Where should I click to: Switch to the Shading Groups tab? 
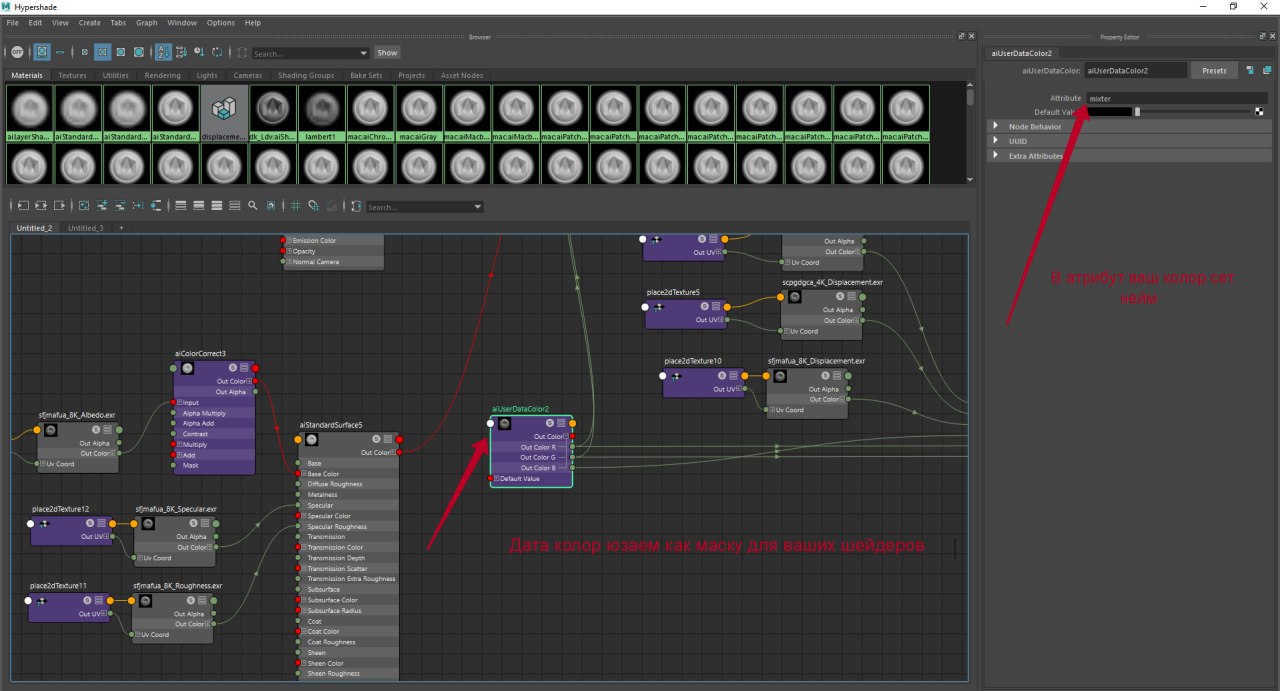pyautogui.click(x=306, y=75)
